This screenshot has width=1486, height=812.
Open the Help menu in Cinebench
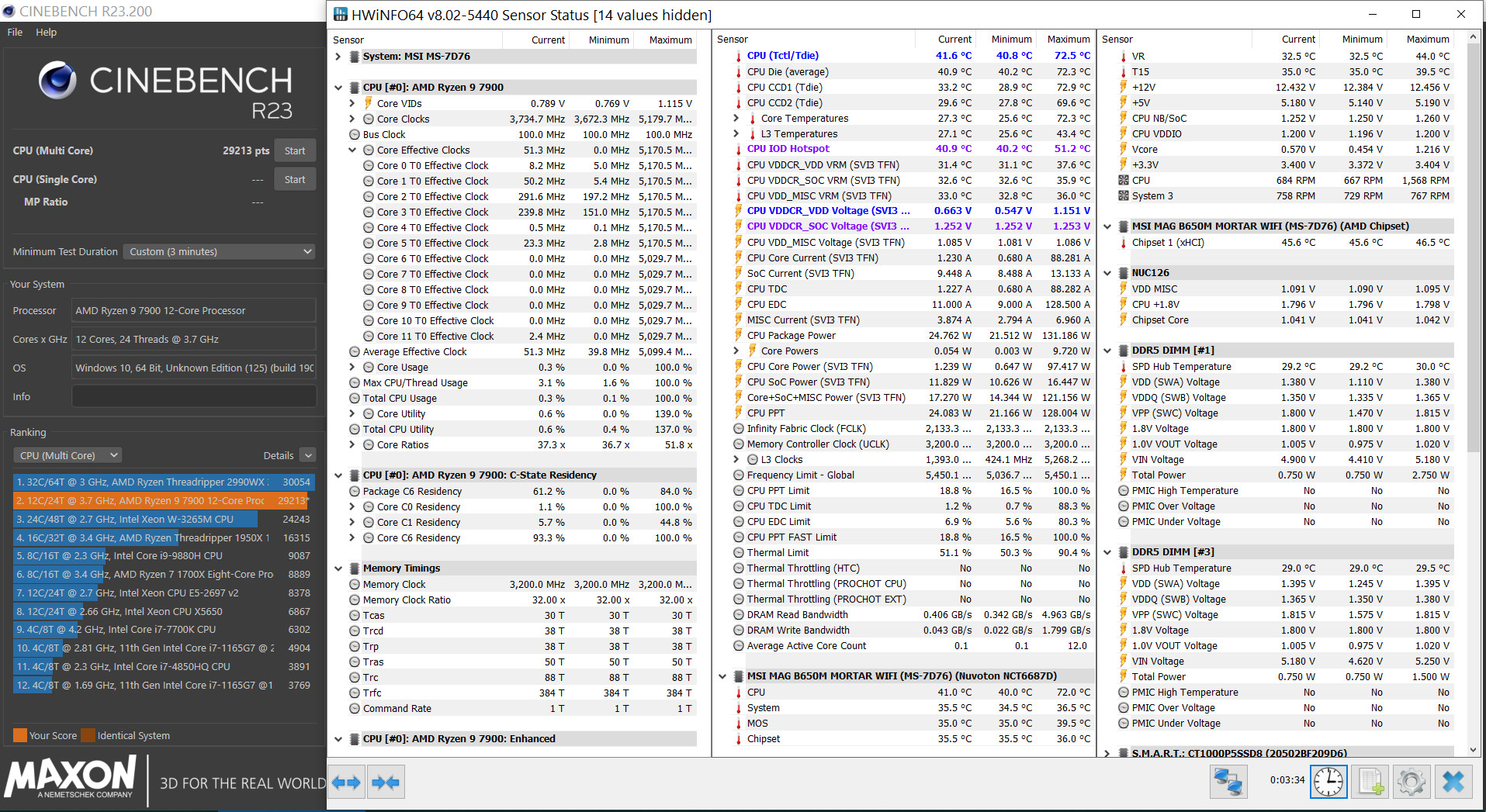46,32
